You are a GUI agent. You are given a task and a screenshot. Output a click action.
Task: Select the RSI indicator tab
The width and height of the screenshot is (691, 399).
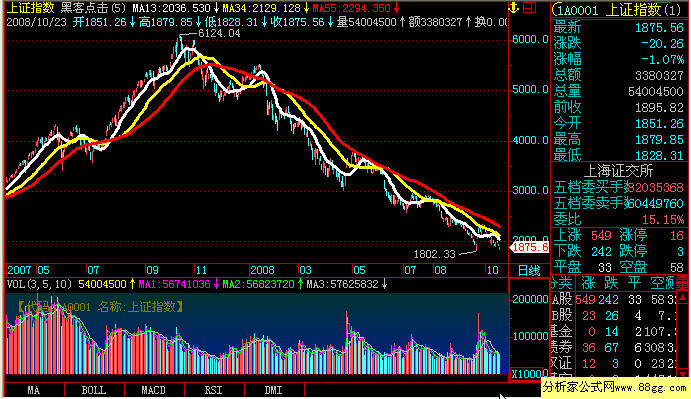coord(214,390)
